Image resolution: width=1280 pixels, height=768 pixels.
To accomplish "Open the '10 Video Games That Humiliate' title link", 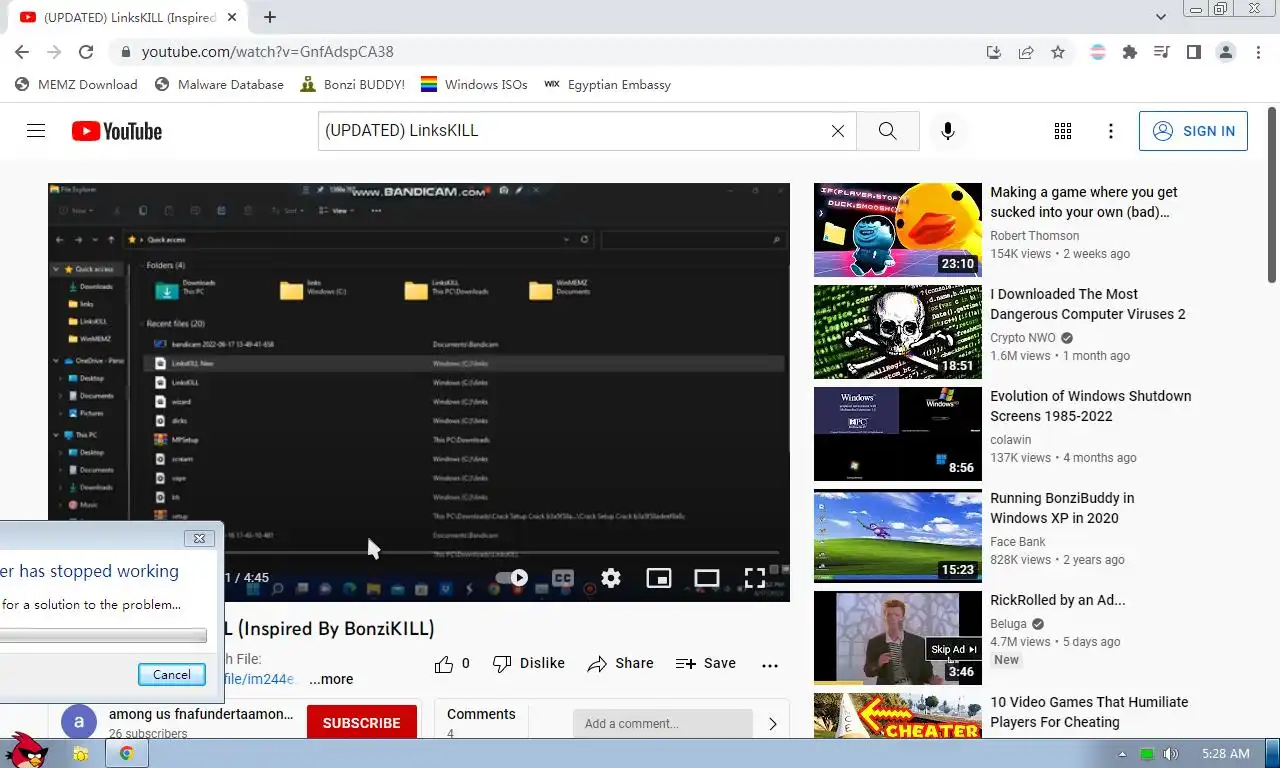I will [1089, 712].
